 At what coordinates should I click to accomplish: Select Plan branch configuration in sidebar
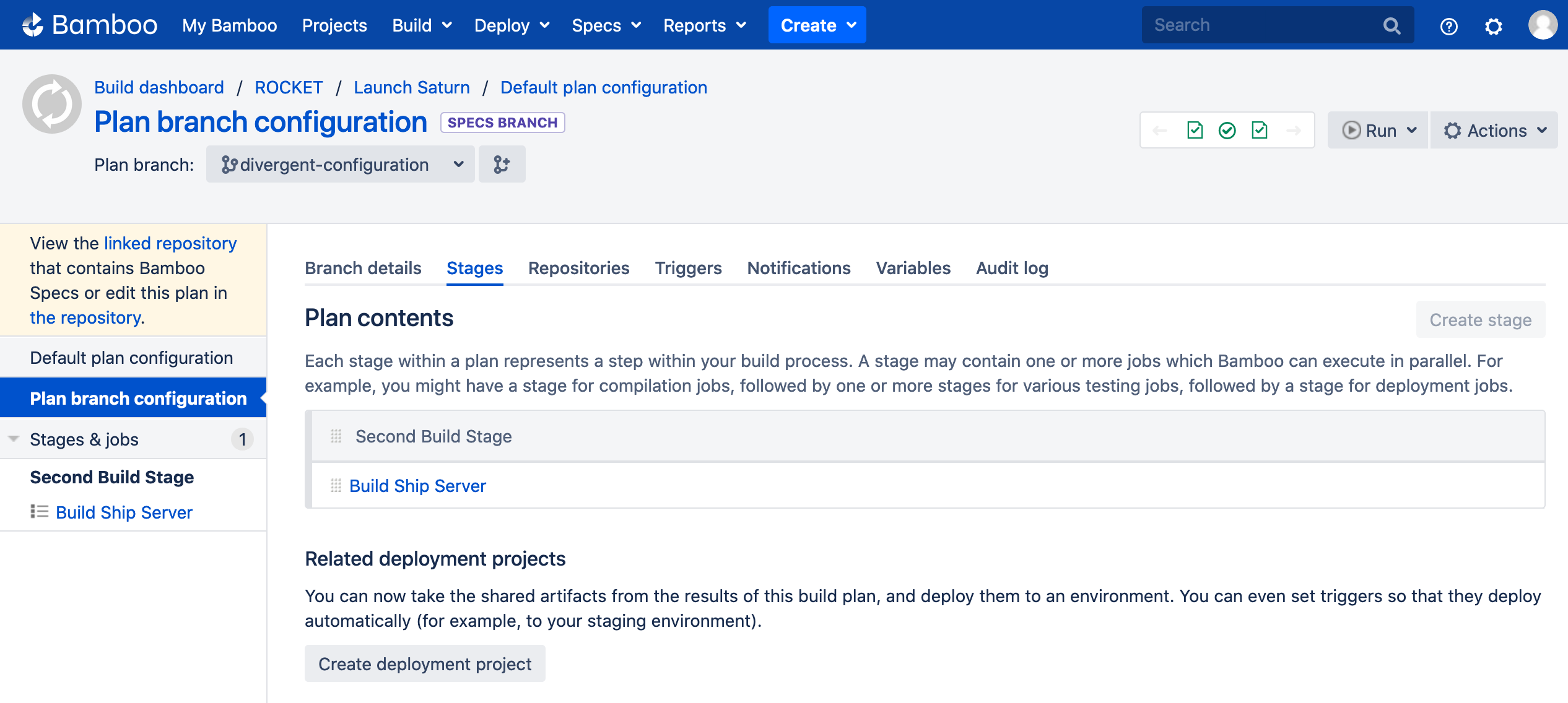[x=133, y=398]
